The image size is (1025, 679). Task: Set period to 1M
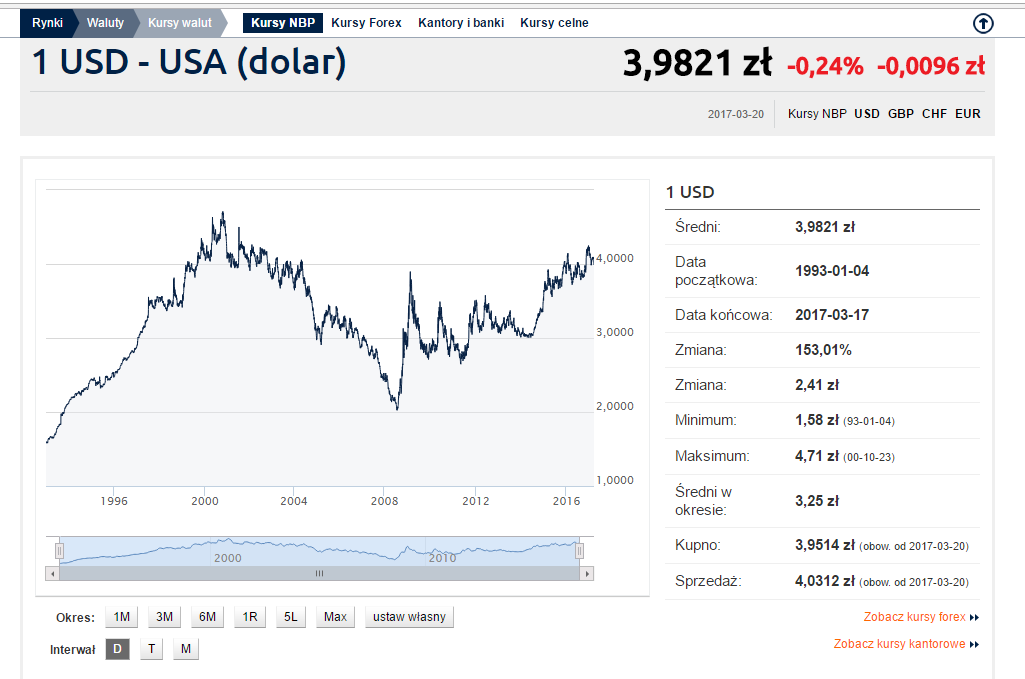point(122,617)
